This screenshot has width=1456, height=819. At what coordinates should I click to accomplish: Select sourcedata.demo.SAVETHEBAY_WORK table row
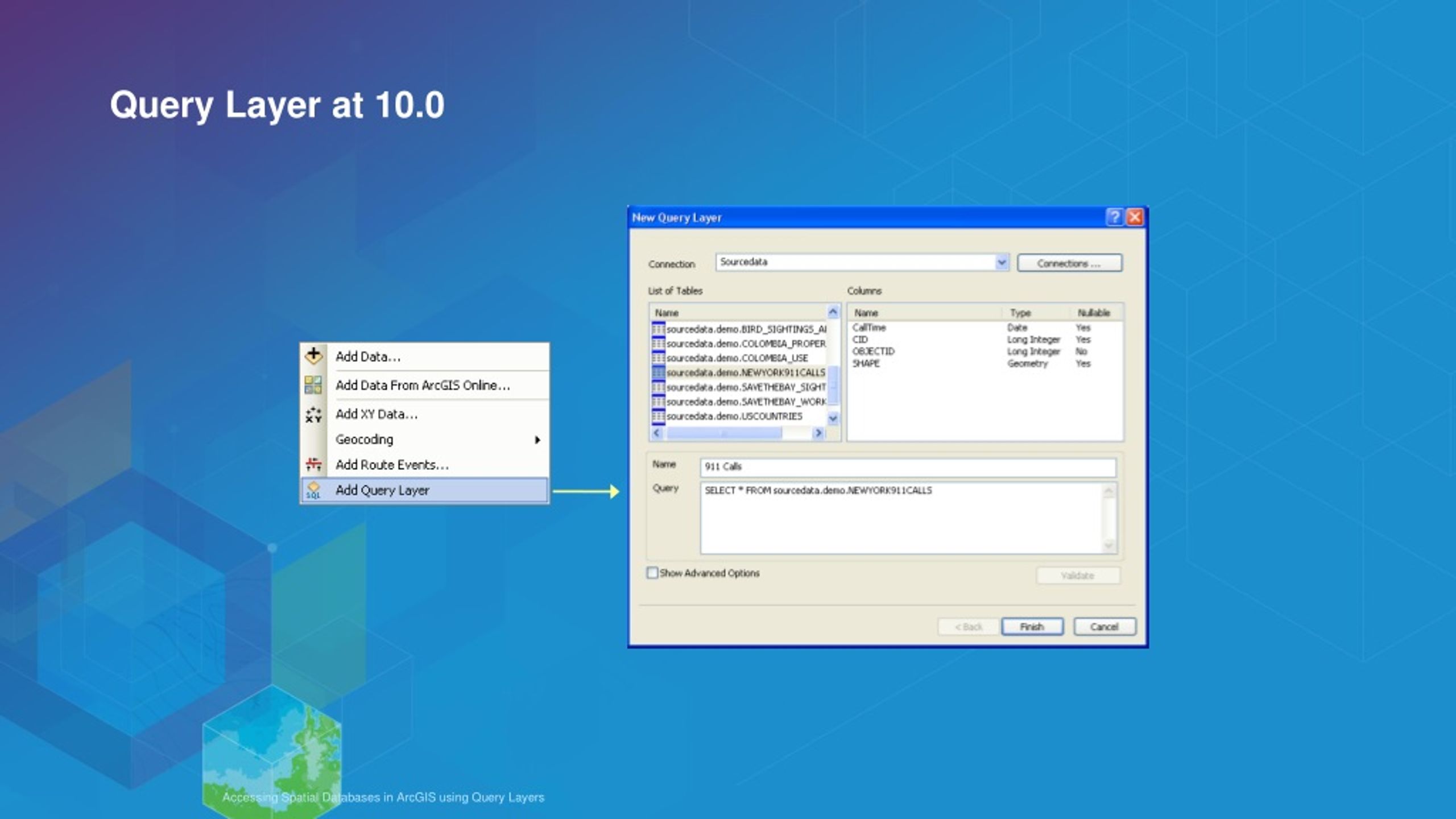point(739,402)
